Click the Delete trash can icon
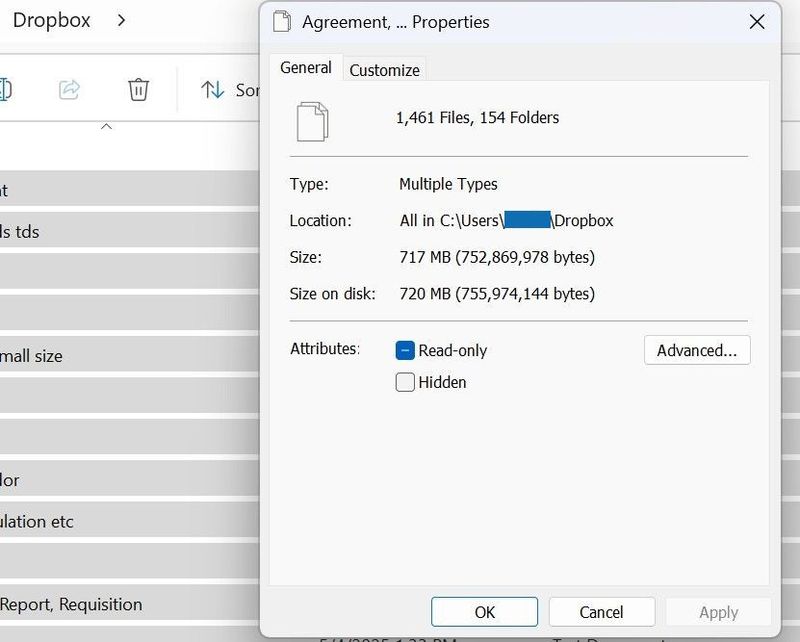This screenshot has width=800, height=642. pyautogui.click(x=138, y=90)
